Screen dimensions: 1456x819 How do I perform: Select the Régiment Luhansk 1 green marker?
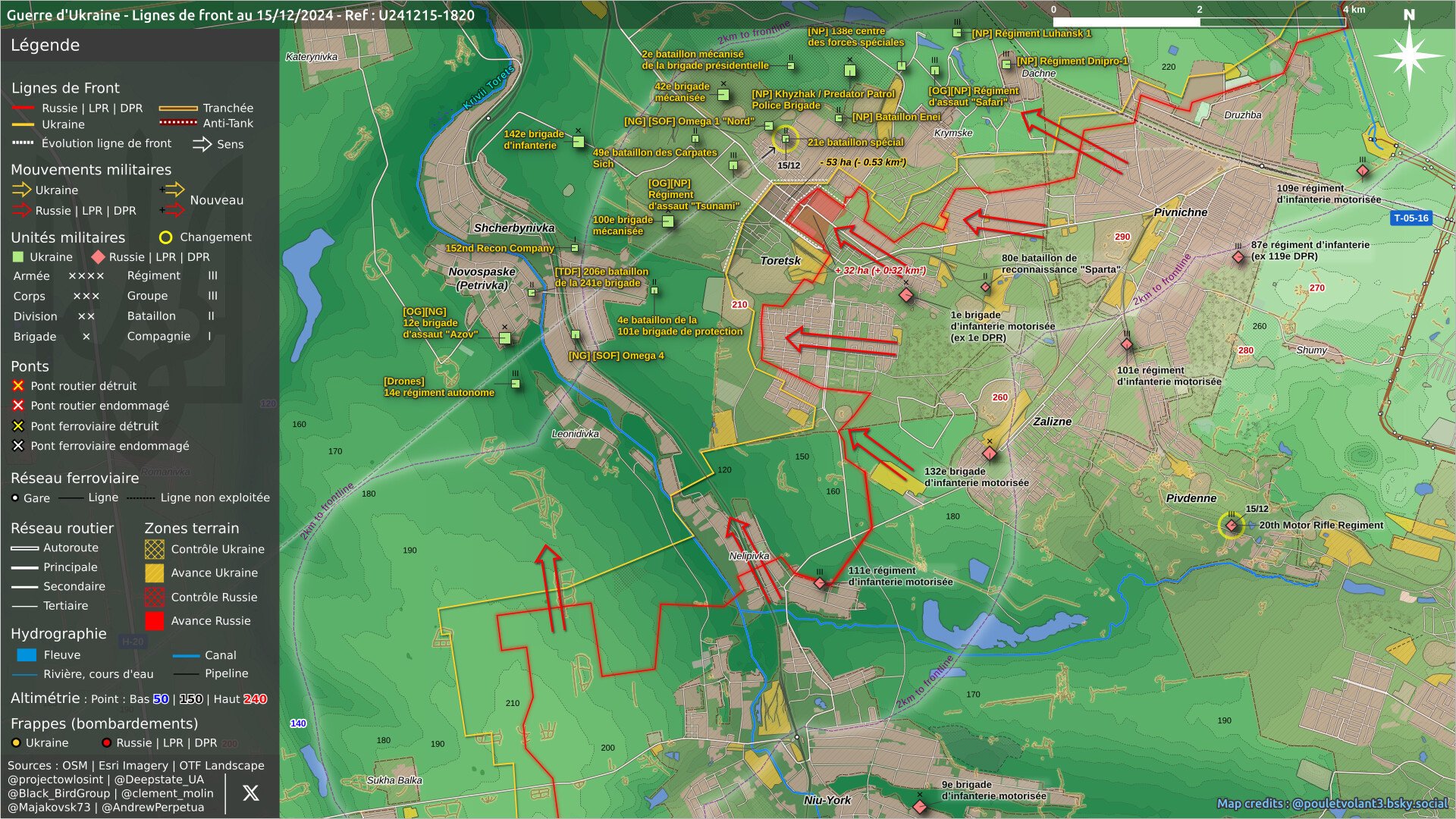click(957, 33)
